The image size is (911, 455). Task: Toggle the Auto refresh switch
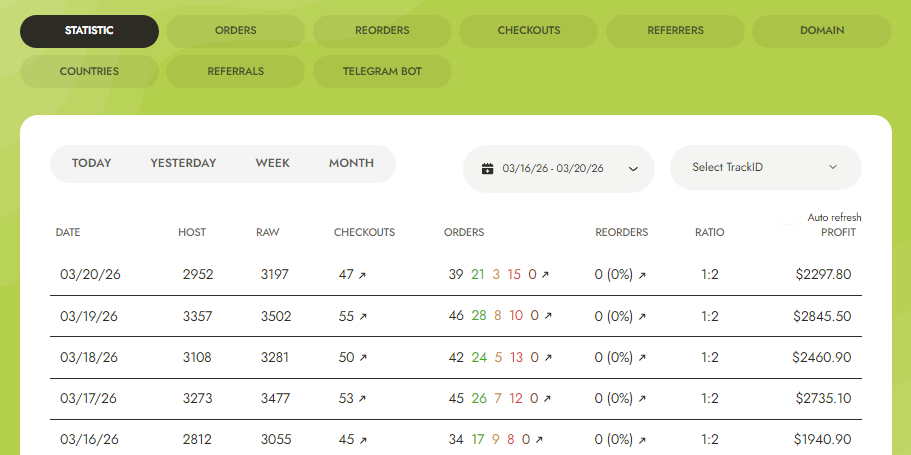[x=790, y=218]
